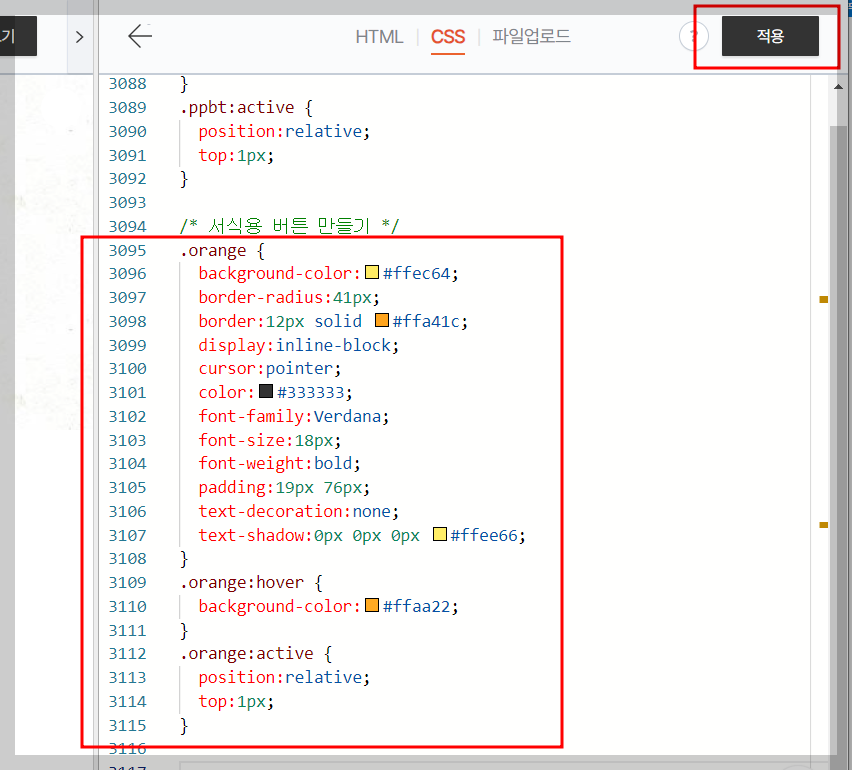The height and width of the screenshot is (770, 852).
Task: Click the .orange selector text
Action: tap(213, 251)
